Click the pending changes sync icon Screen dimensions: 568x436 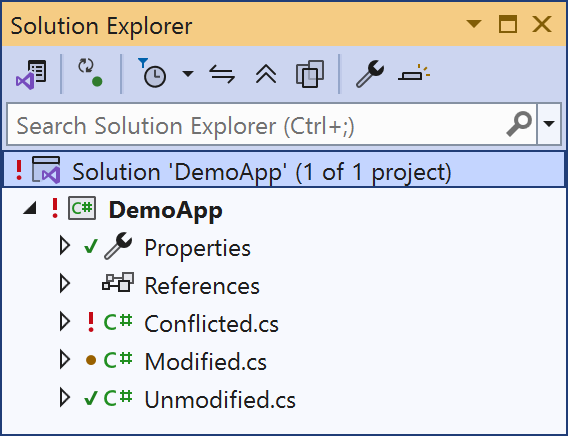90,73
